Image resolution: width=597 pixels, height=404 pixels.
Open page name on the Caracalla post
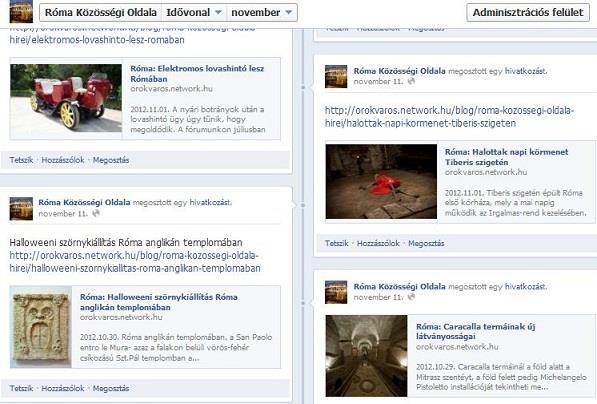click(x=399, y=286)
